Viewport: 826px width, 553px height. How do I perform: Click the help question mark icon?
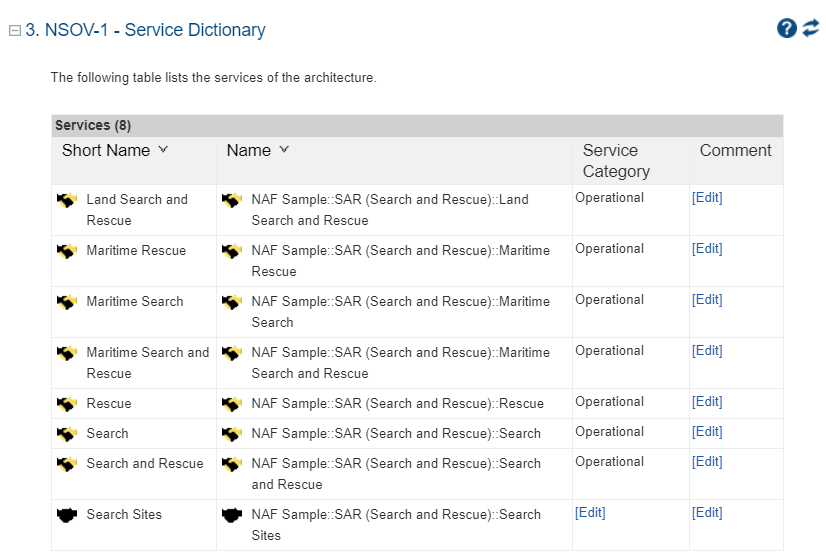click(786, 28)
